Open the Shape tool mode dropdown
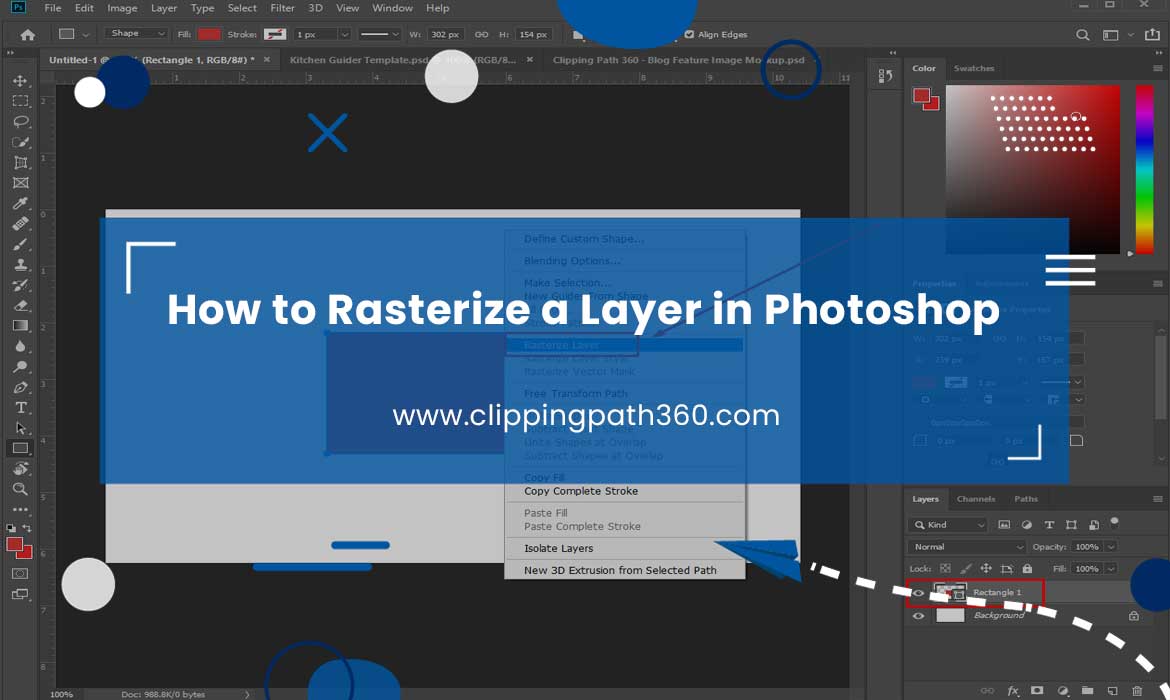 (136, 34)
